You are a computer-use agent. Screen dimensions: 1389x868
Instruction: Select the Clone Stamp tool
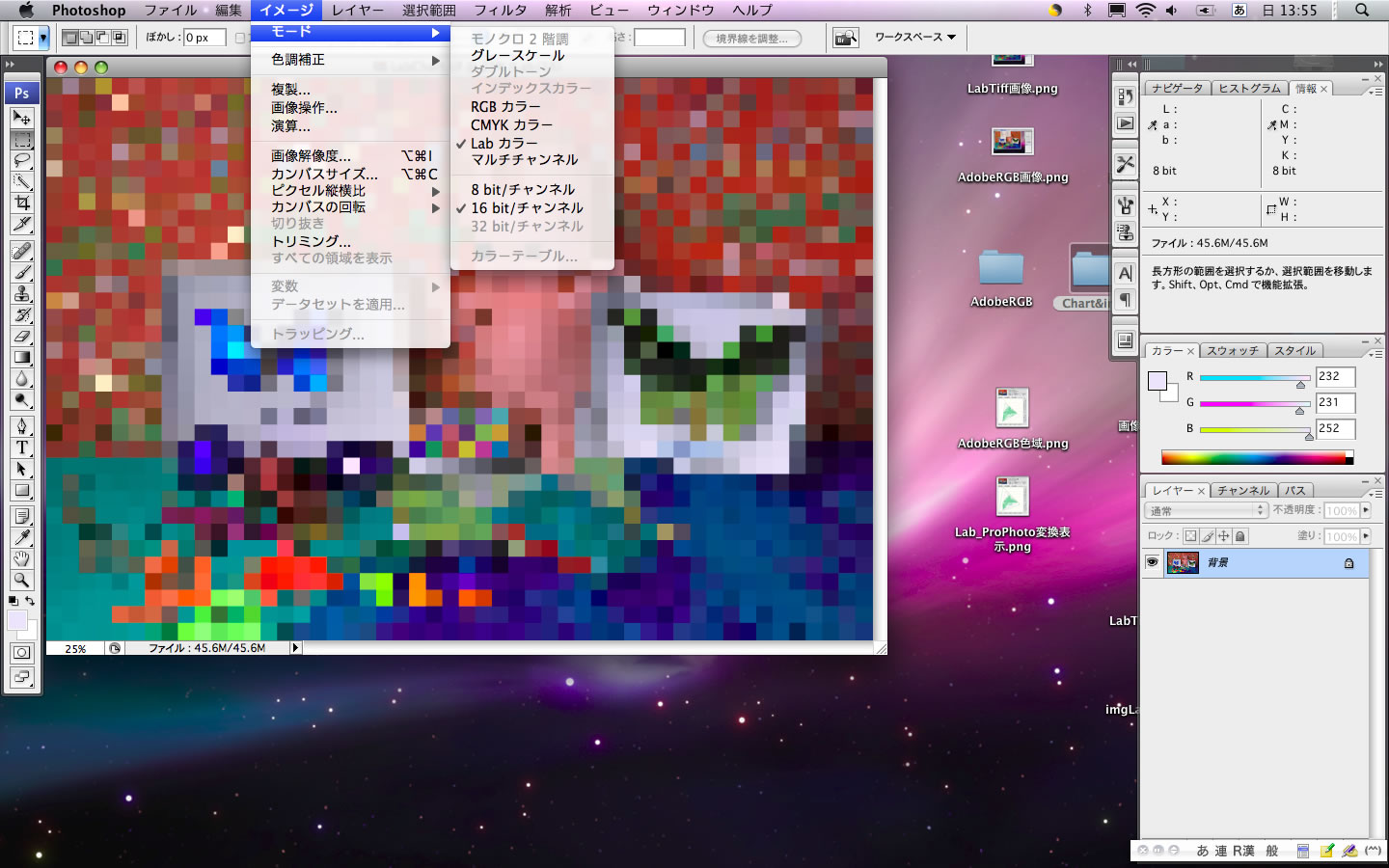[21, 293]
